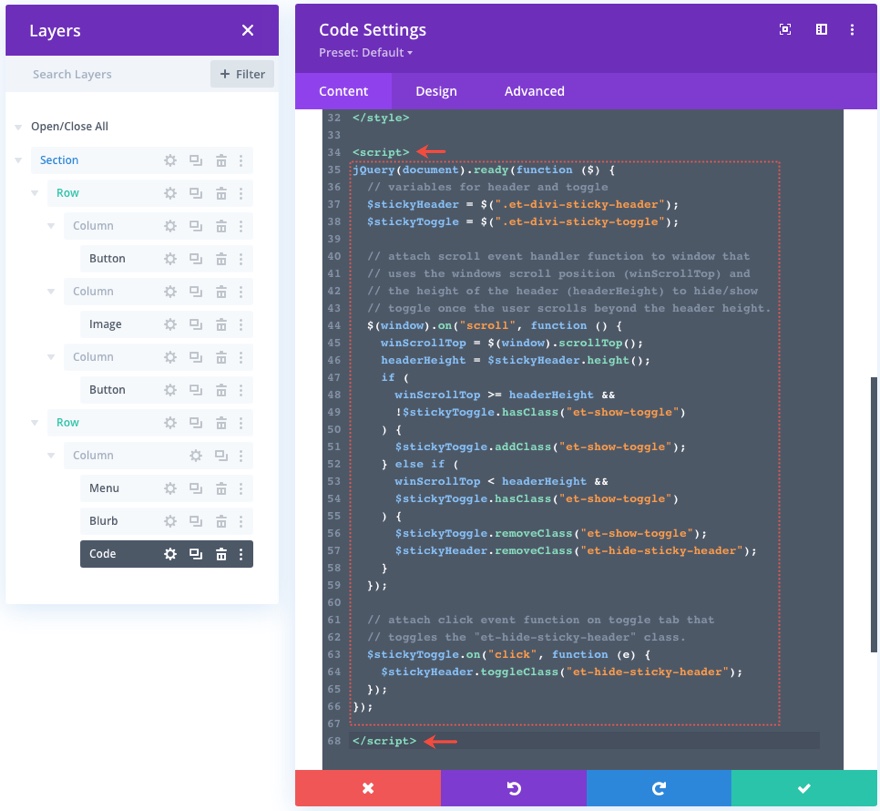Open more options for Blurb layer
The image size is (880, 811).
(241, 521)
